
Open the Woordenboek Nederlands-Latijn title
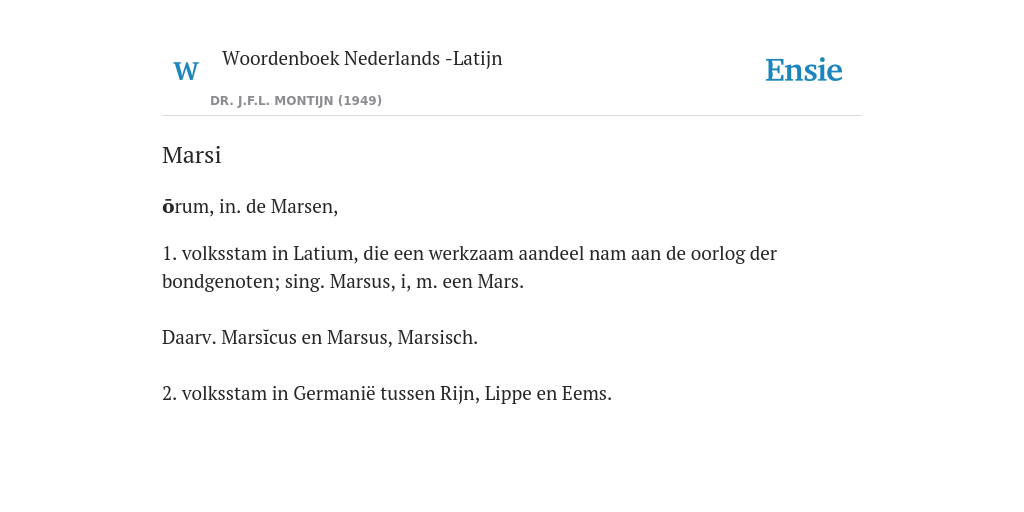pyautogui.click(x=362, y=58)
